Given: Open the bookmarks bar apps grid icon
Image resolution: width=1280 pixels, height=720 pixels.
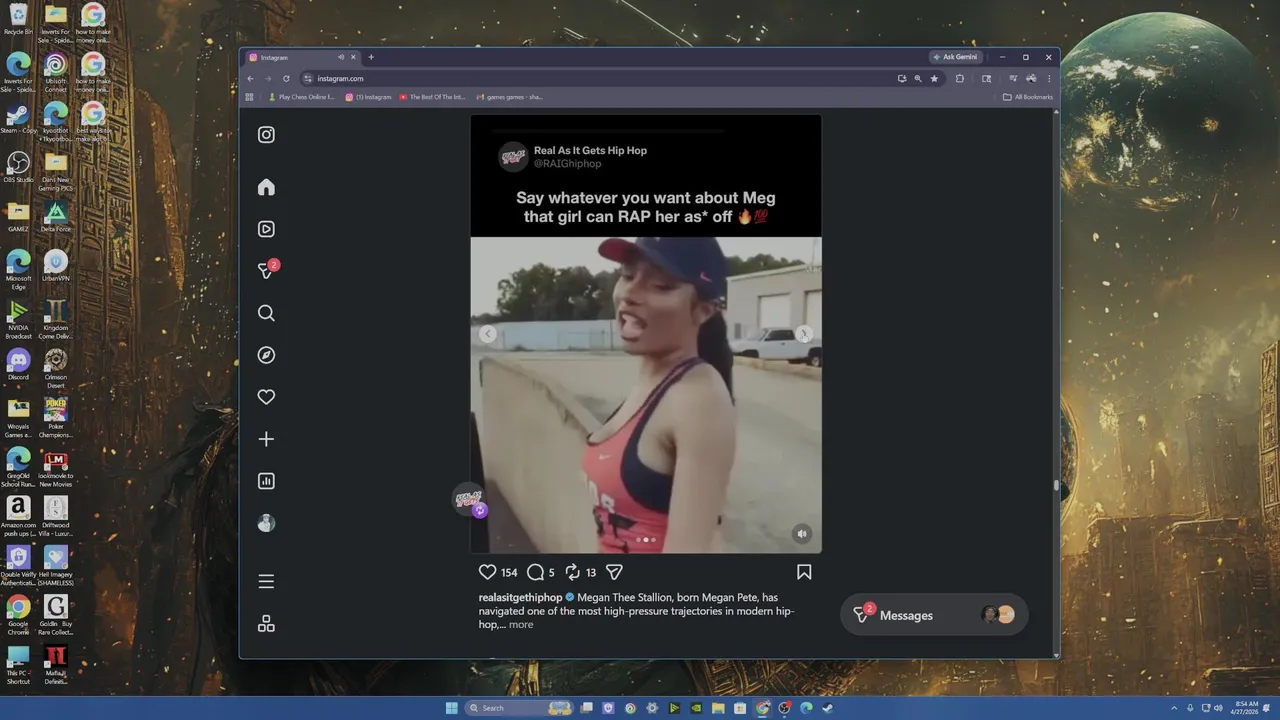Looking at the screenshot, I should [250, 97].
